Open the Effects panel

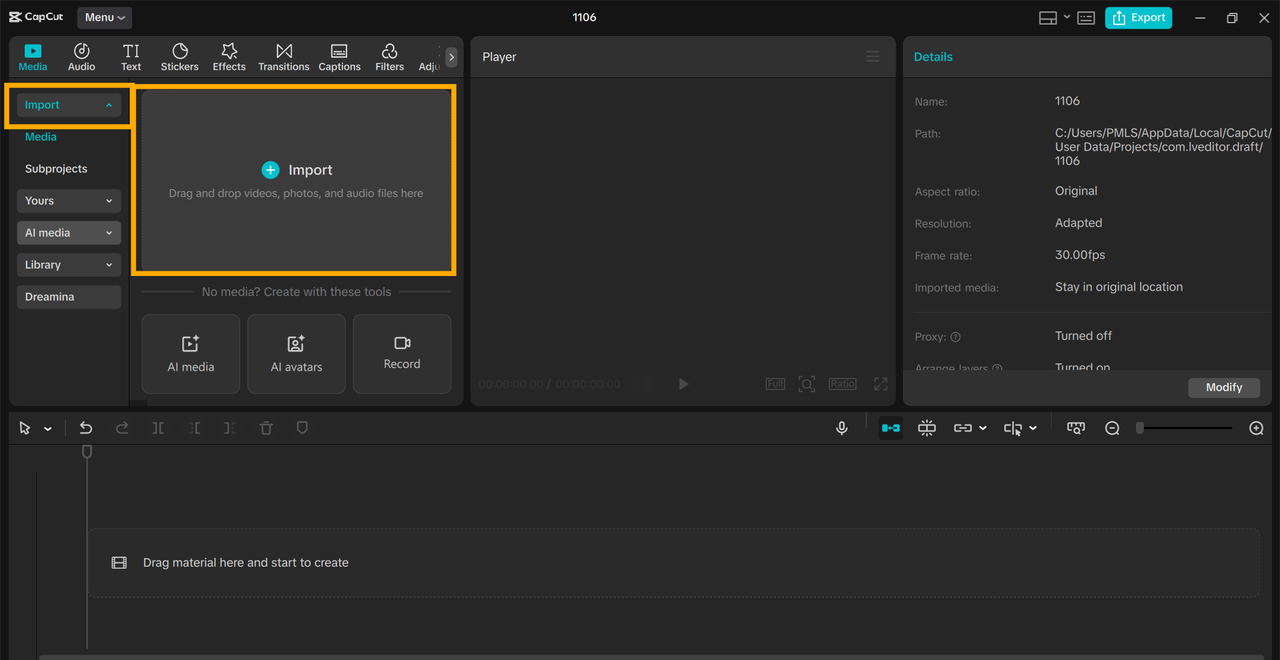(229, 57)
